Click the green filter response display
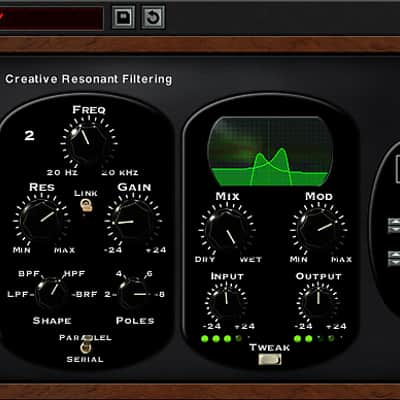 click(270, 151)
